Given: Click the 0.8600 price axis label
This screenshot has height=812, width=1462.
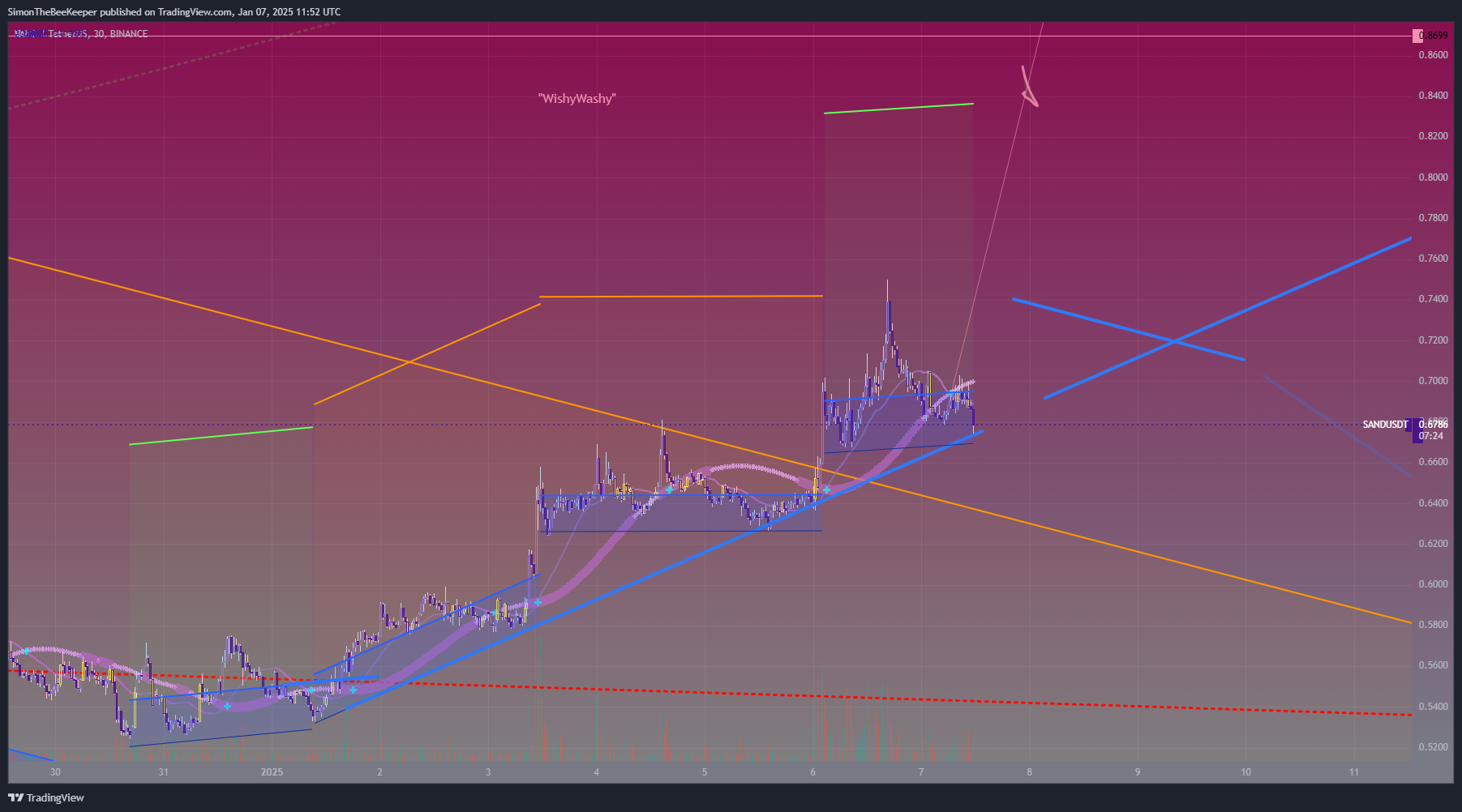Looking at the screenshot, I should pyautogui.click(x=1433, y=55).
